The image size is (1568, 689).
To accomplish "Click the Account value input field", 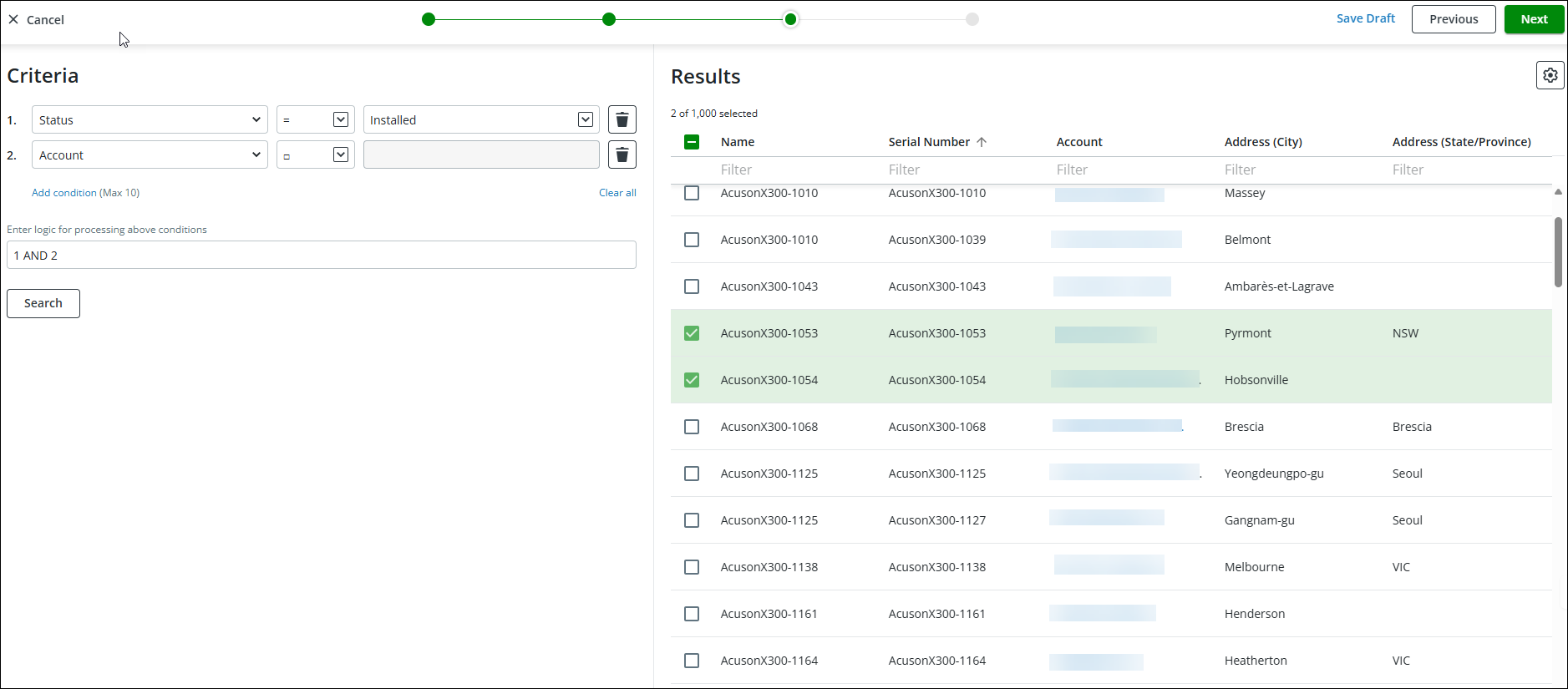I will (x=481, y=155).
